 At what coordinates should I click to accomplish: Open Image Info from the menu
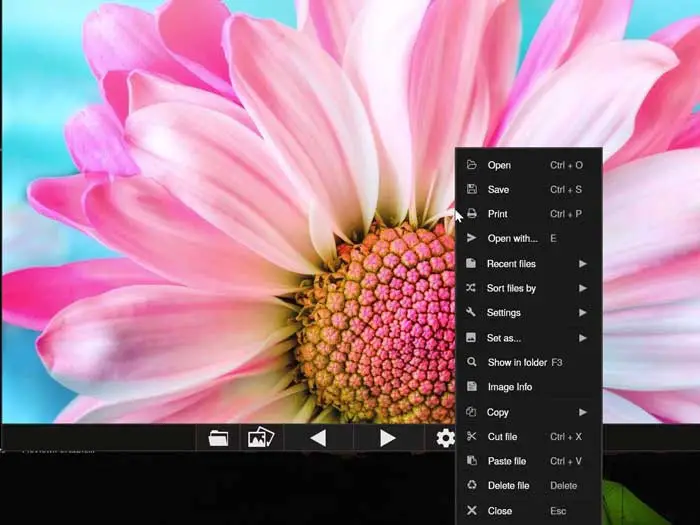529,387
